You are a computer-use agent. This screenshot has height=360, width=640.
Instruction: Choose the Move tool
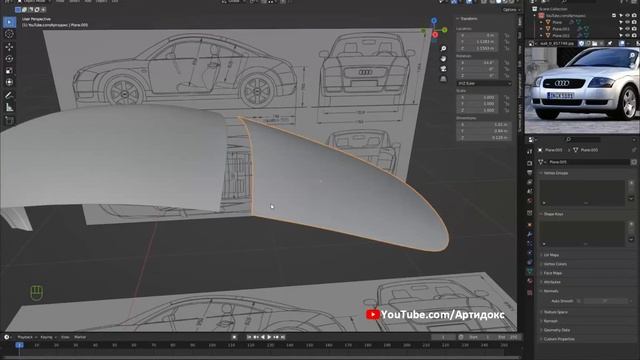tap(9, 47)
